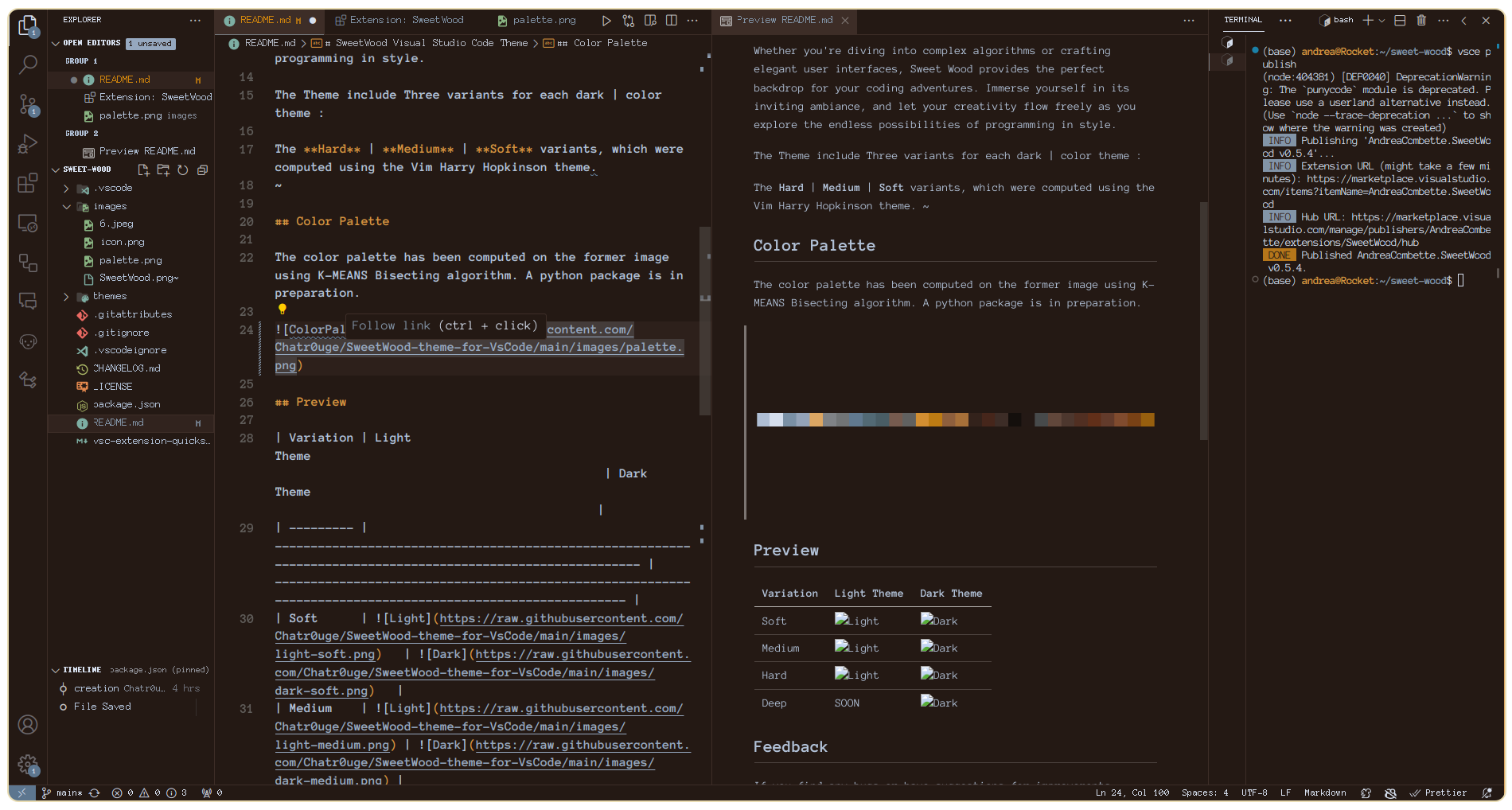Open notifications bell in status bar

tap(1487, 792)
